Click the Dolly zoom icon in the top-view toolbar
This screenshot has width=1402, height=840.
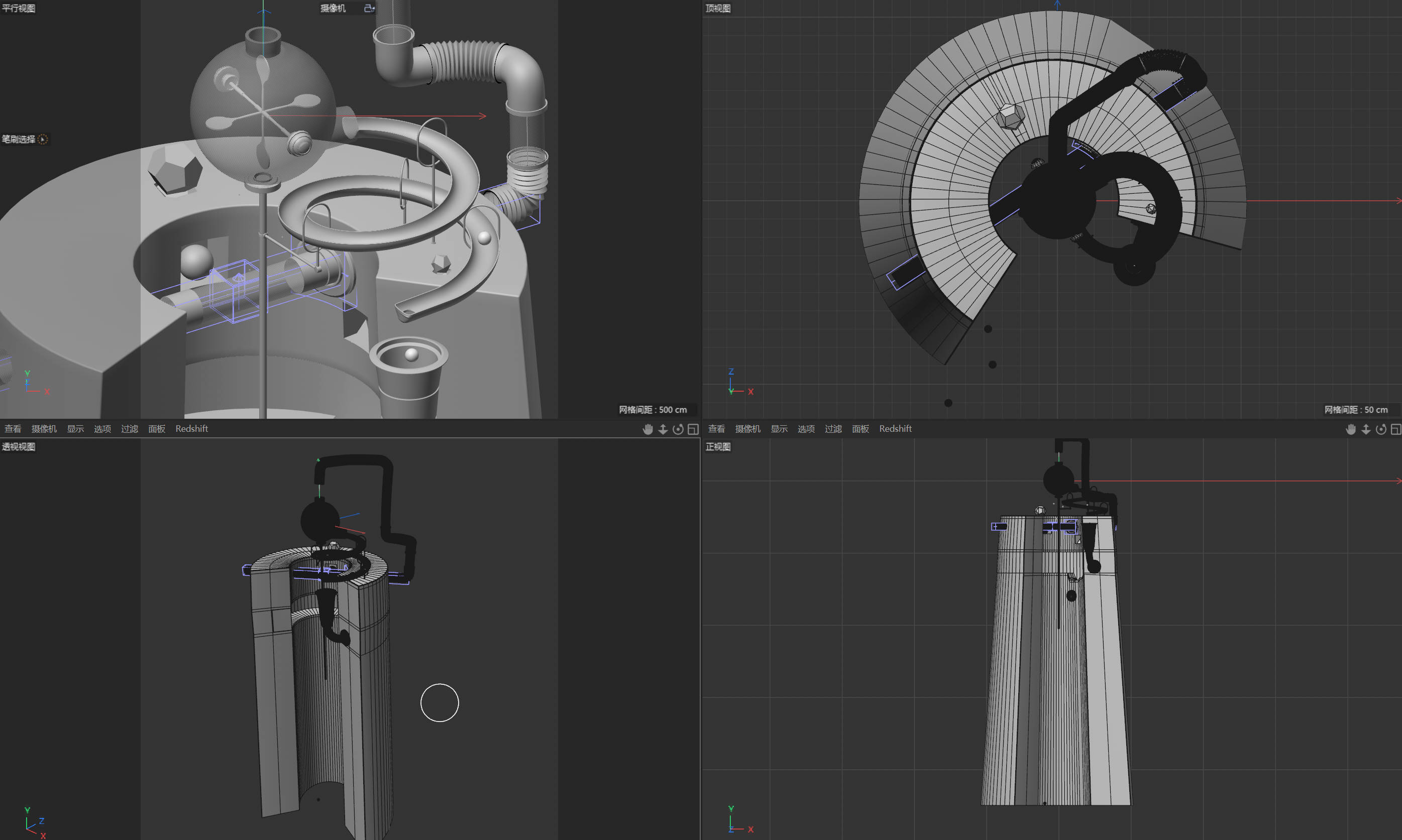pos(1366,429)
